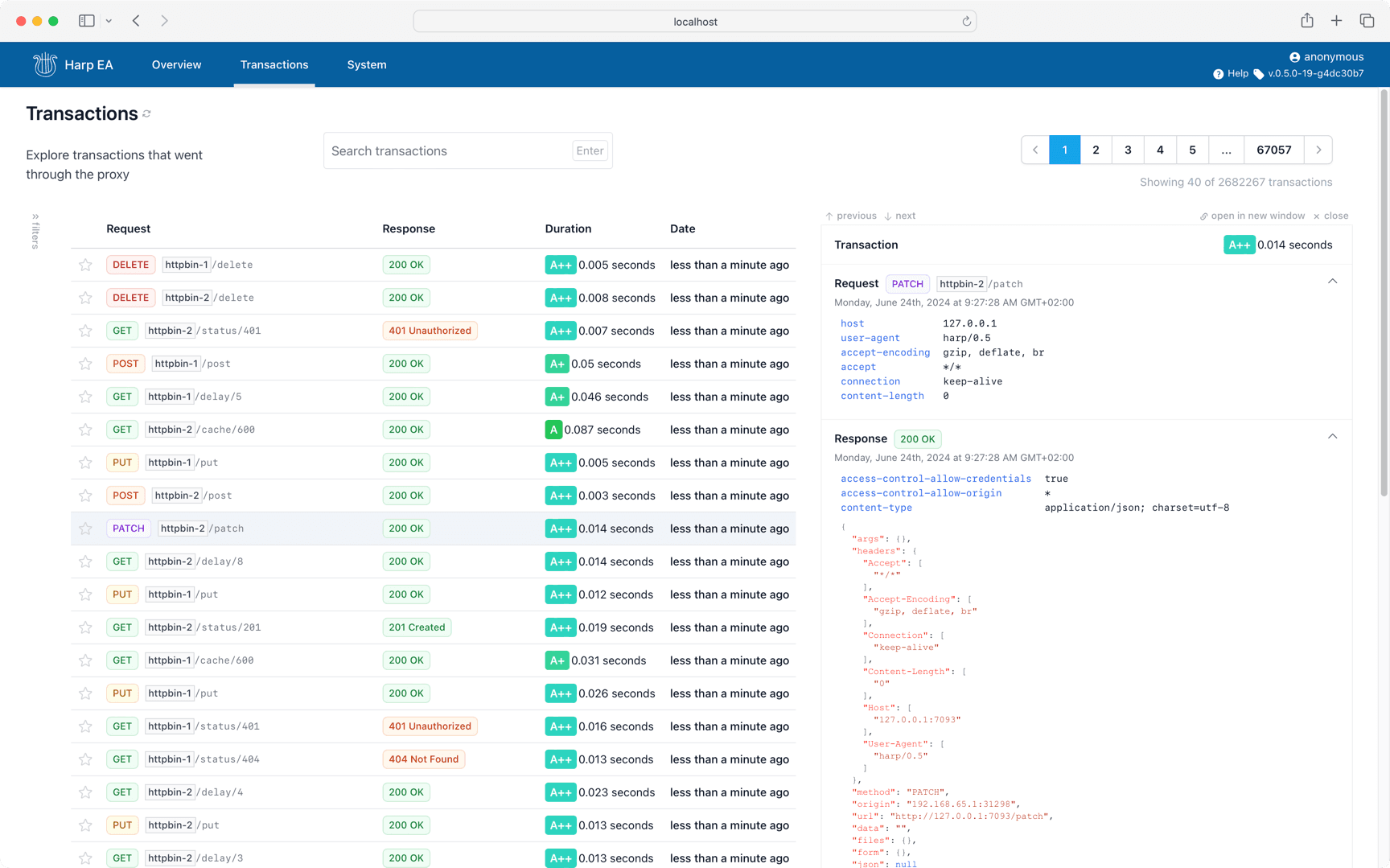Click the version tag icon v.0.5.0-19-g4dc30b7
This screenshot has width=1390, height=868.
[1260, 73]
